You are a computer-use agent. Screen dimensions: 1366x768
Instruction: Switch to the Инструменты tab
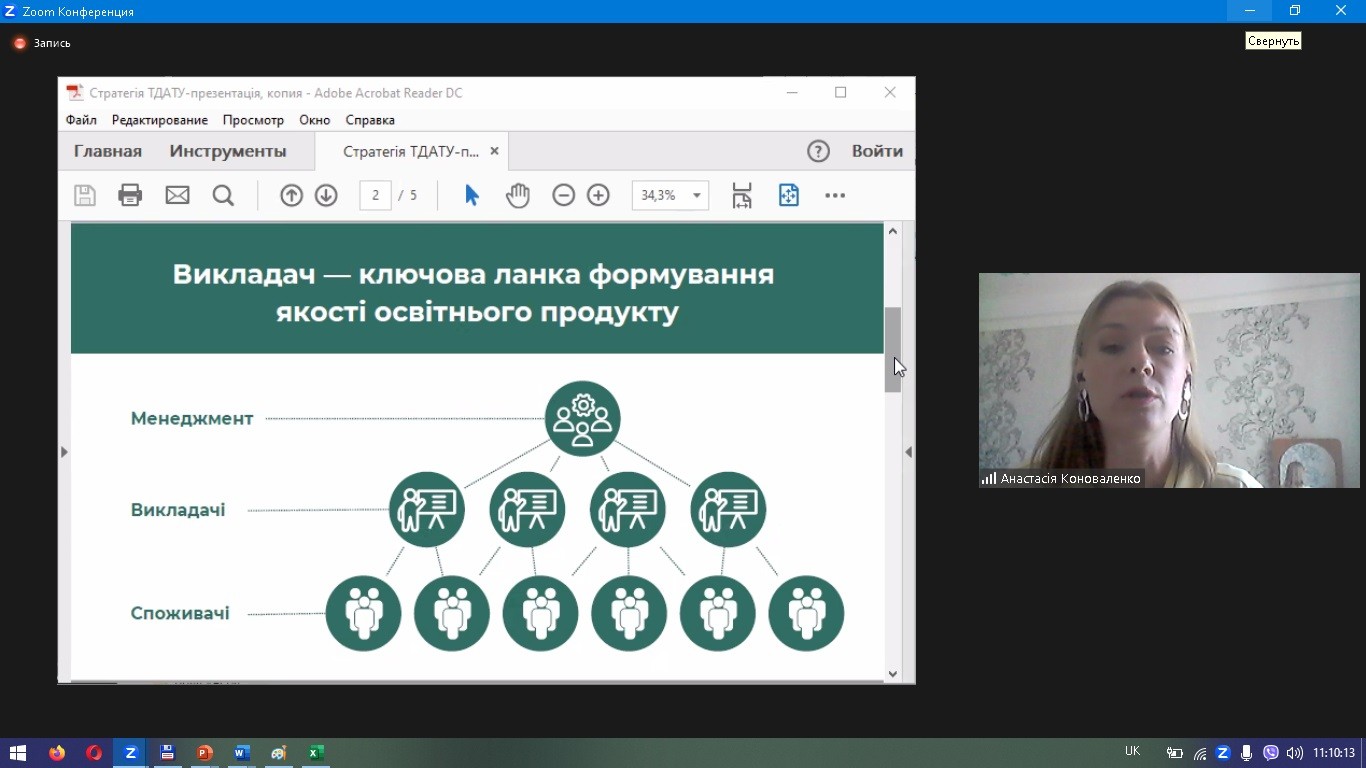(x=228, y=151)
